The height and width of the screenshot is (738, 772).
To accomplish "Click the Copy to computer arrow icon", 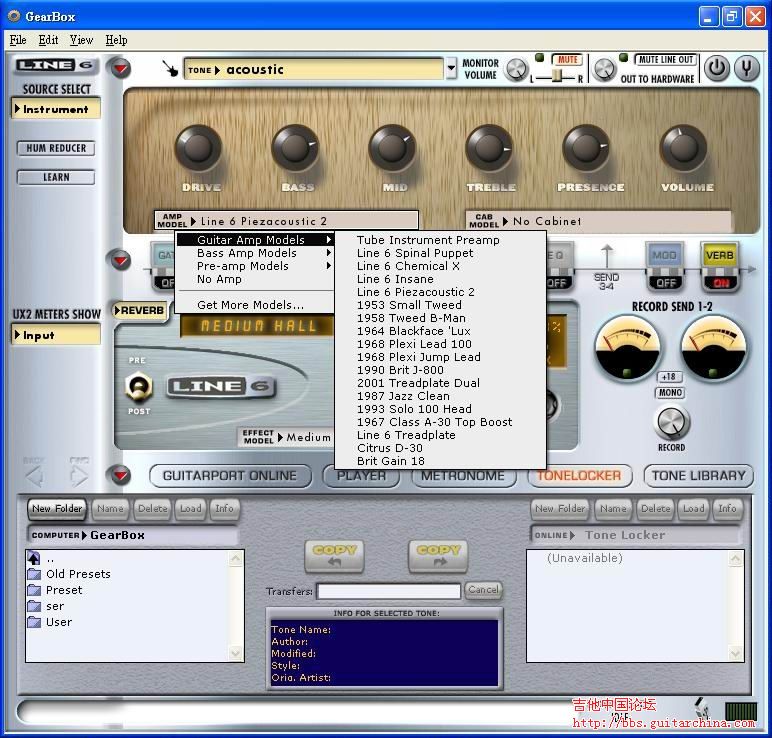I will tap(335, 557).
